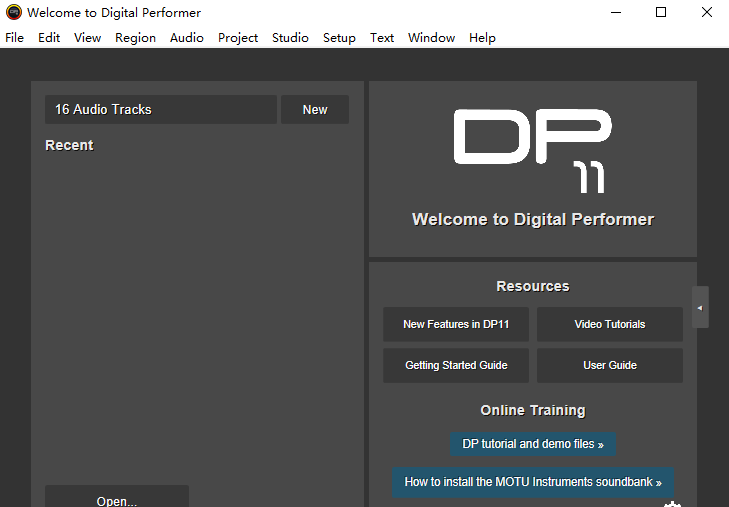Viewport: 729px width, 507px height.
Task: Click the Recent heading
Action: point(69,145)
